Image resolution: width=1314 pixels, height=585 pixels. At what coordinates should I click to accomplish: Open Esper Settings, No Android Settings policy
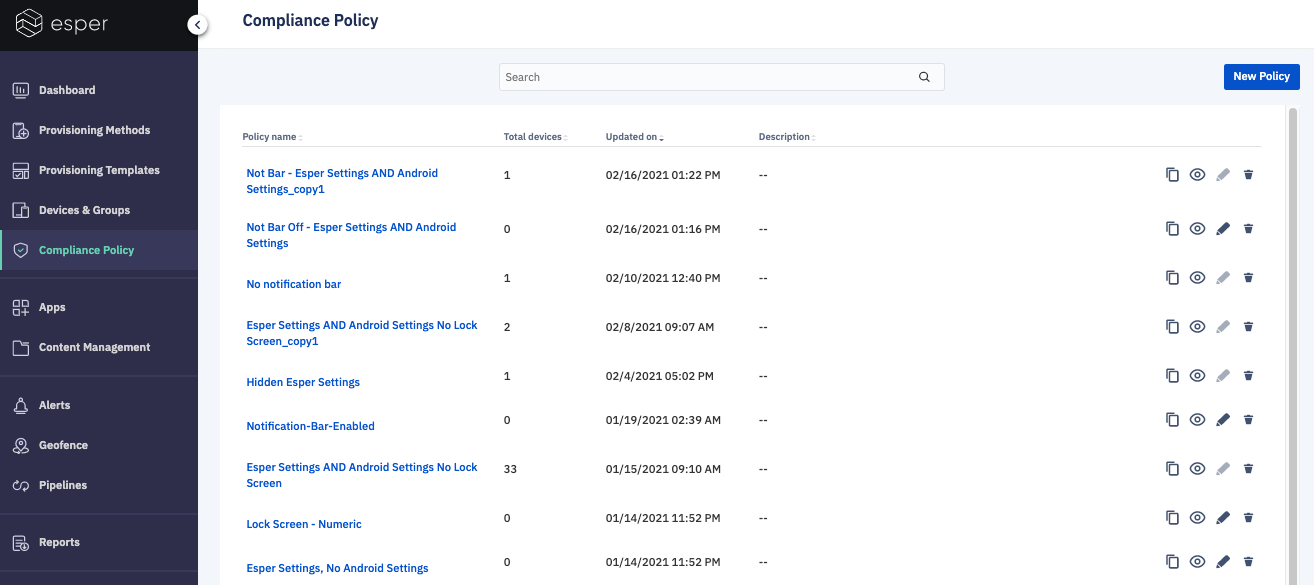[x=337, y=568]
